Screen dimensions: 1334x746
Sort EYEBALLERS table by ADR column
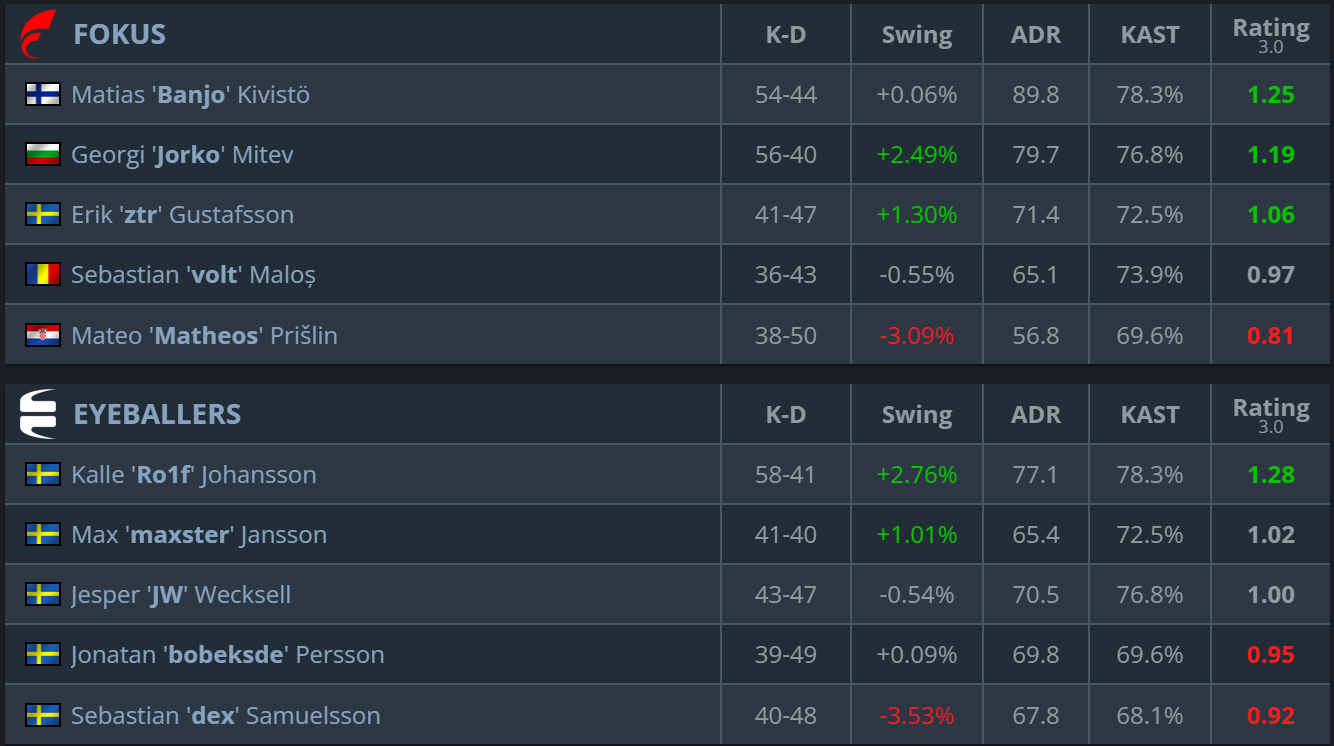coord(1035,415)
